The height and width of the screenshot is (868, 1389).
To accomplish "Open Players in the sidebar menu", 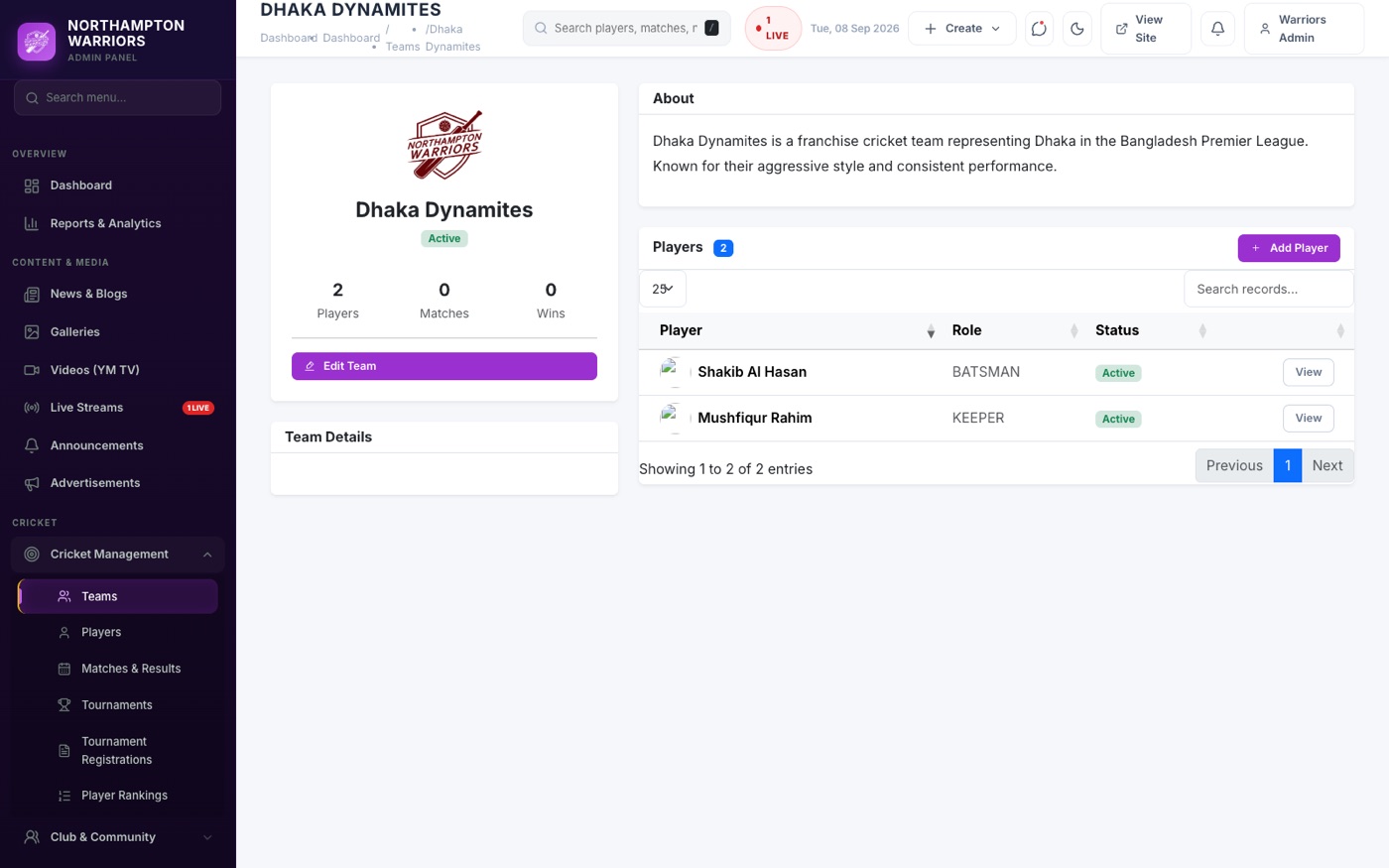I will pyautogui.click(x=118, y=633).
